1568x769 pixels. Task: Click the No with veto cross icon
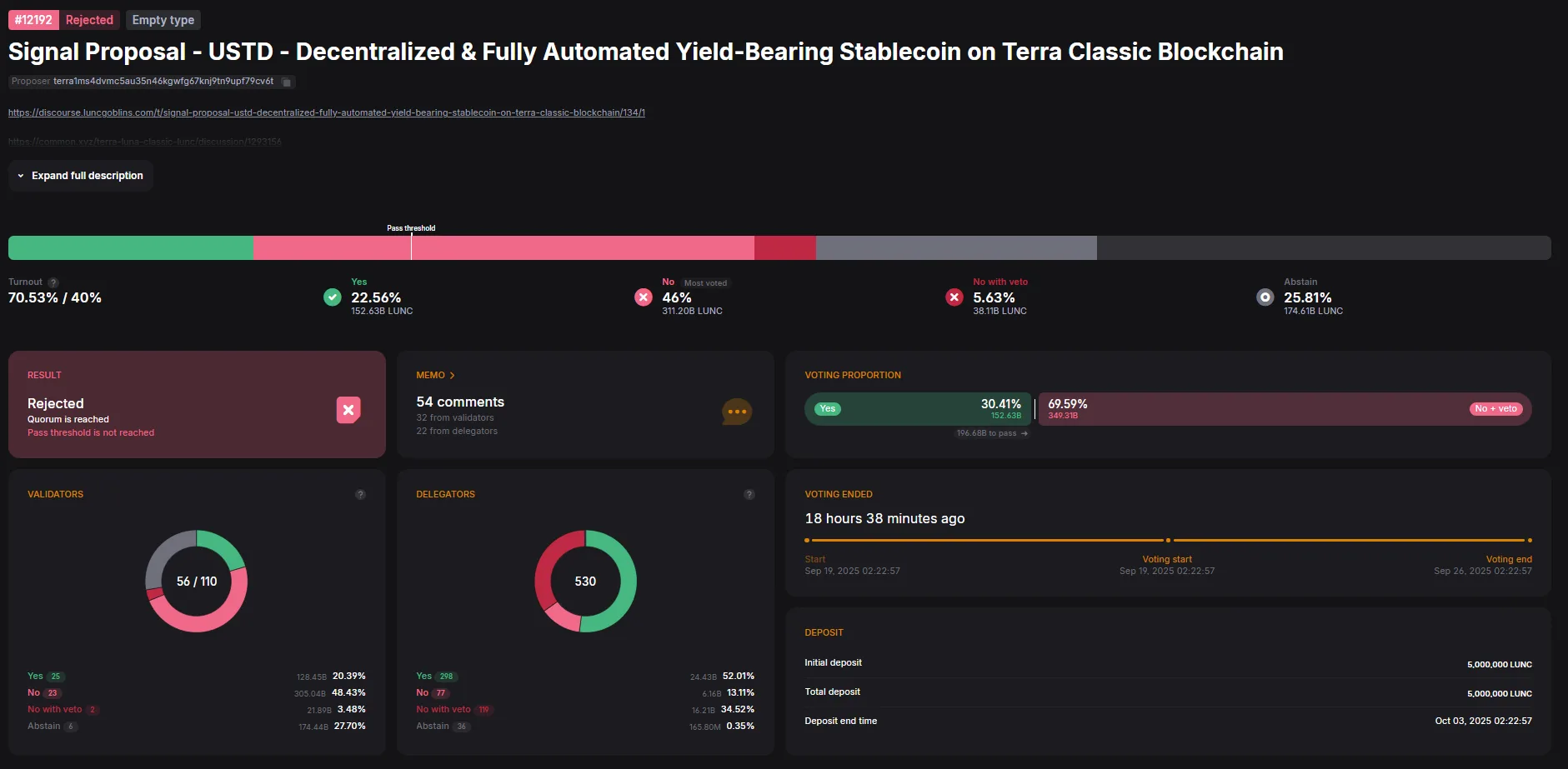(954, 297)
